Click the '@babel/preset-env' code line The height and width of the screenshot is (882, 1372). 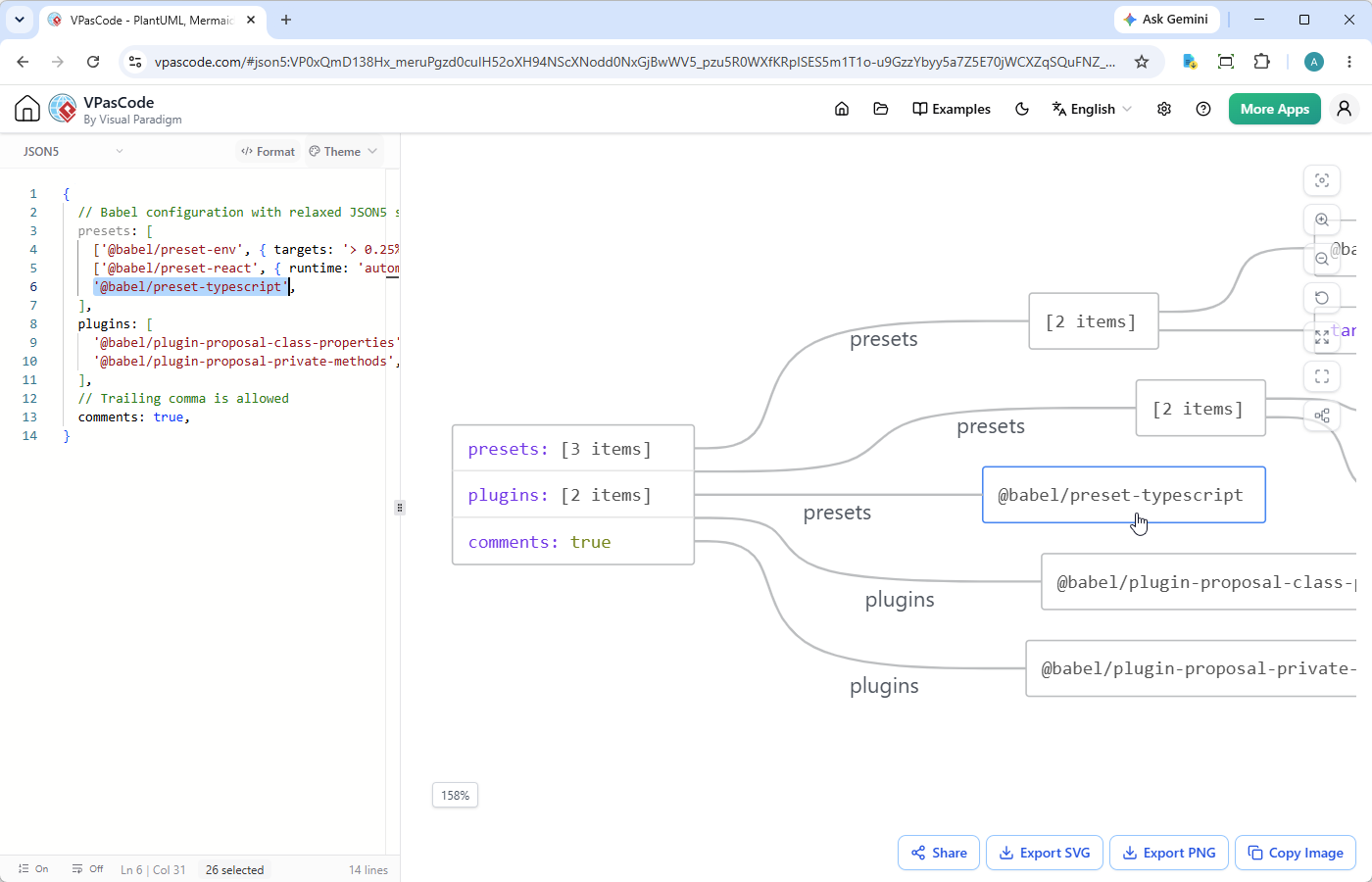[x=246, y=249]
